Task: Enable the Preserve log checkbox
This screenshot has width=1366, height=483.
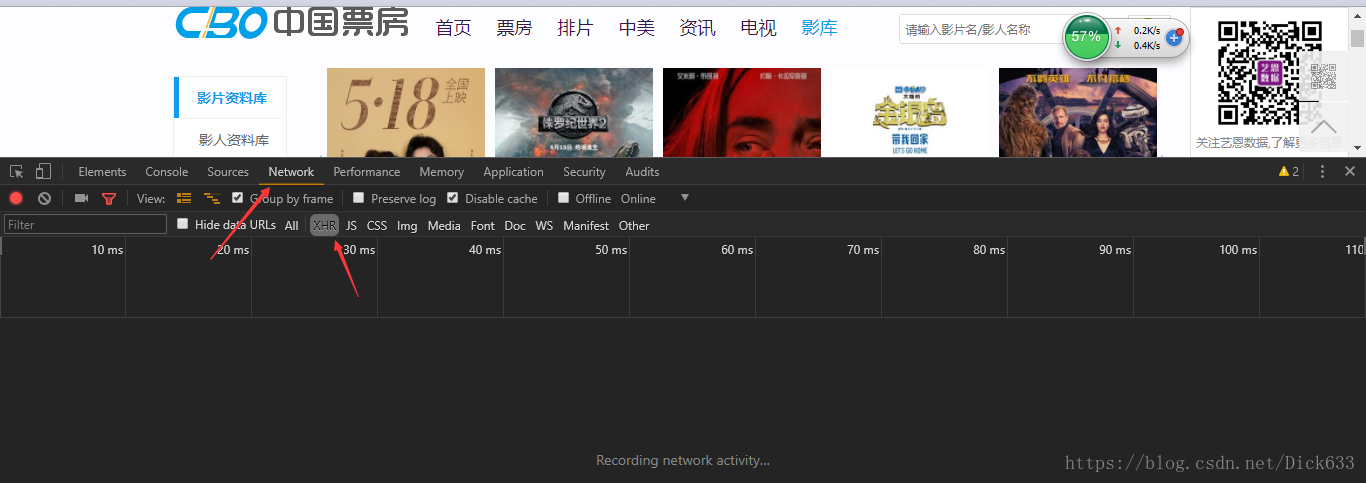Action: 359,198
